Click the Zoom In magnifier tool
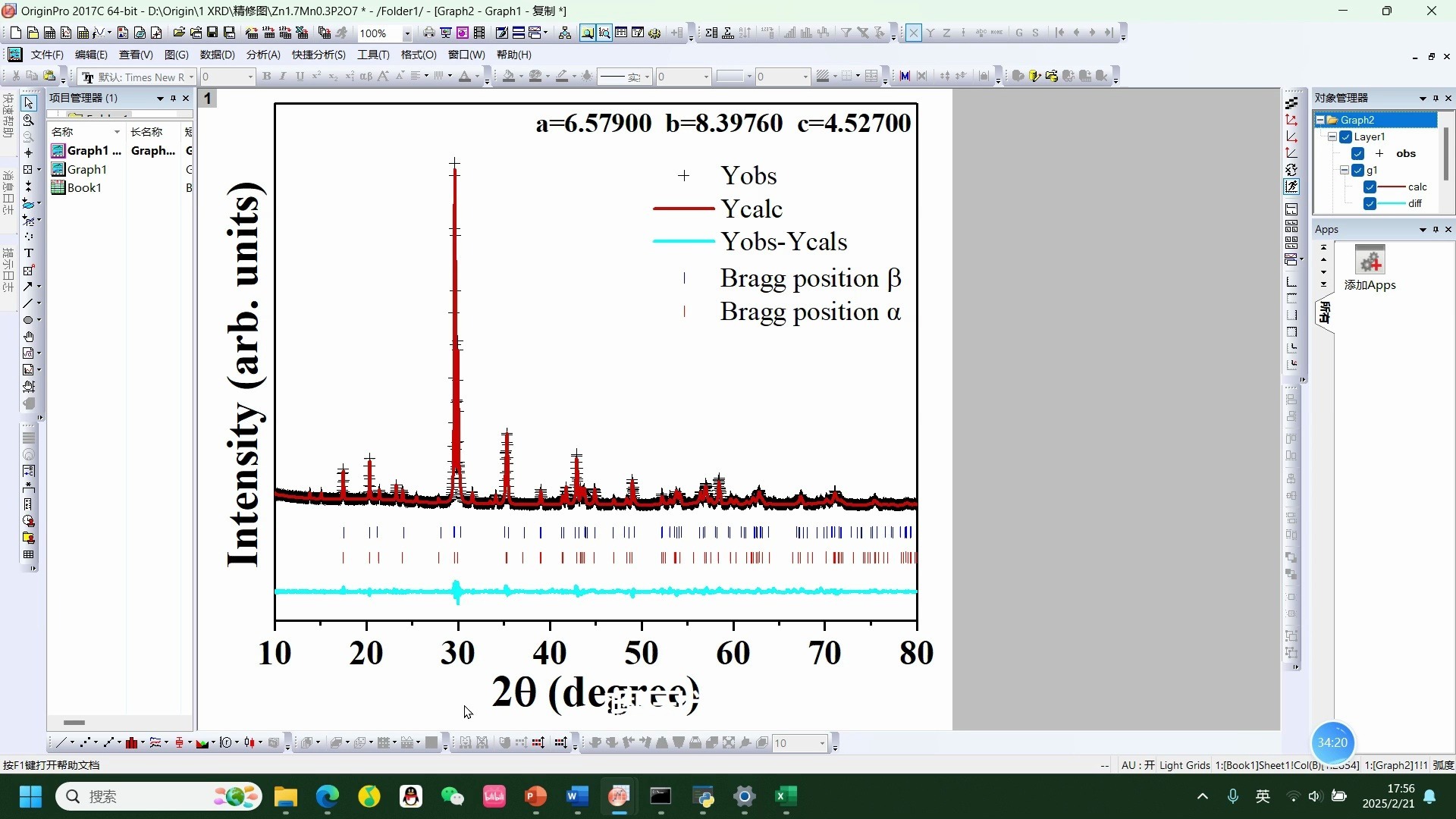Screen dimensions: 1456x819 click(29, 120)
